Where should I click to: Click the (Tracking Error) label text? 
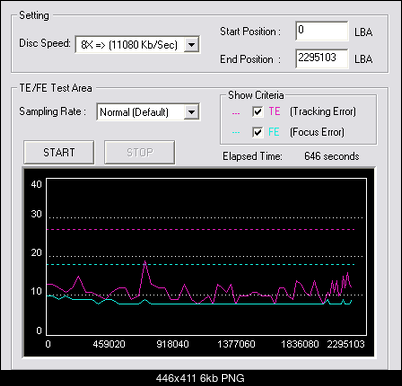323,111
